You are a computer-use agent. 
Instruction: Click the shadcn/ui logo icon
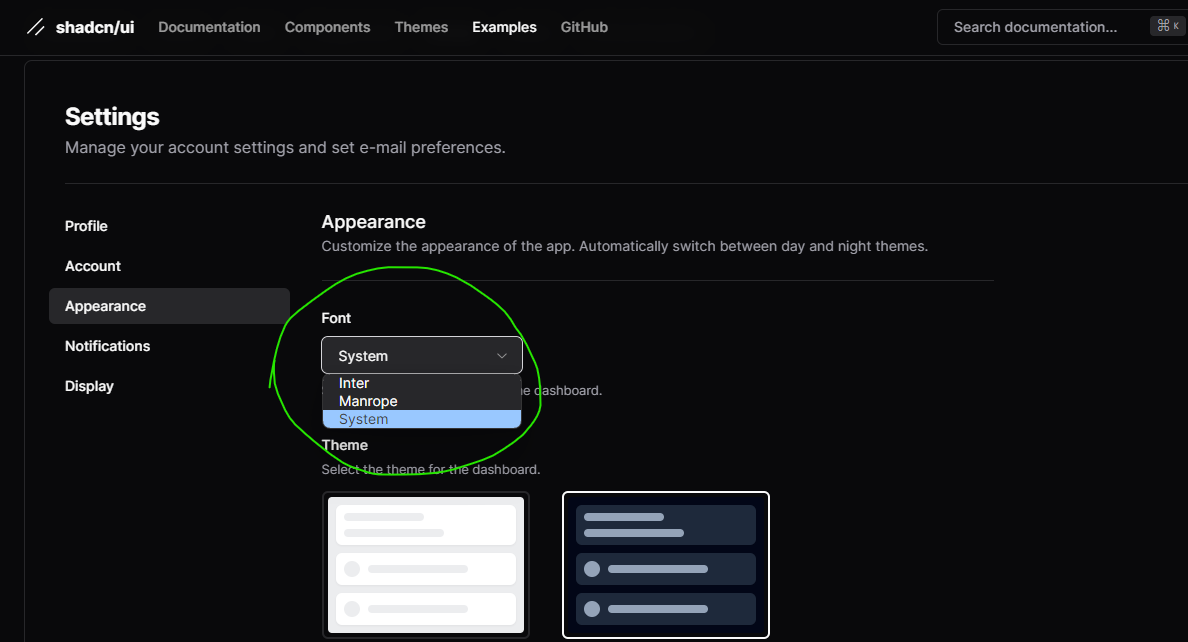click(x=37, y=27)
